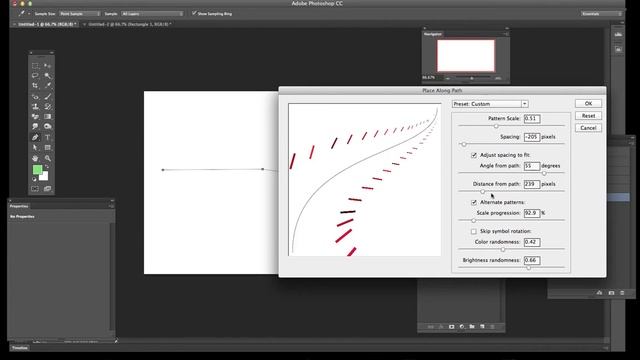
Task: Select the Brush tool
Action: click(x=47, y=96)
